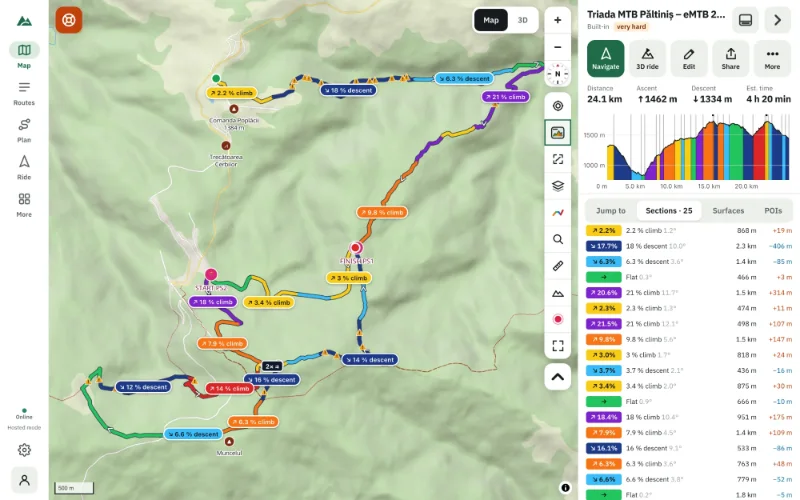Zoom in with the plus button

pos(558,20)
